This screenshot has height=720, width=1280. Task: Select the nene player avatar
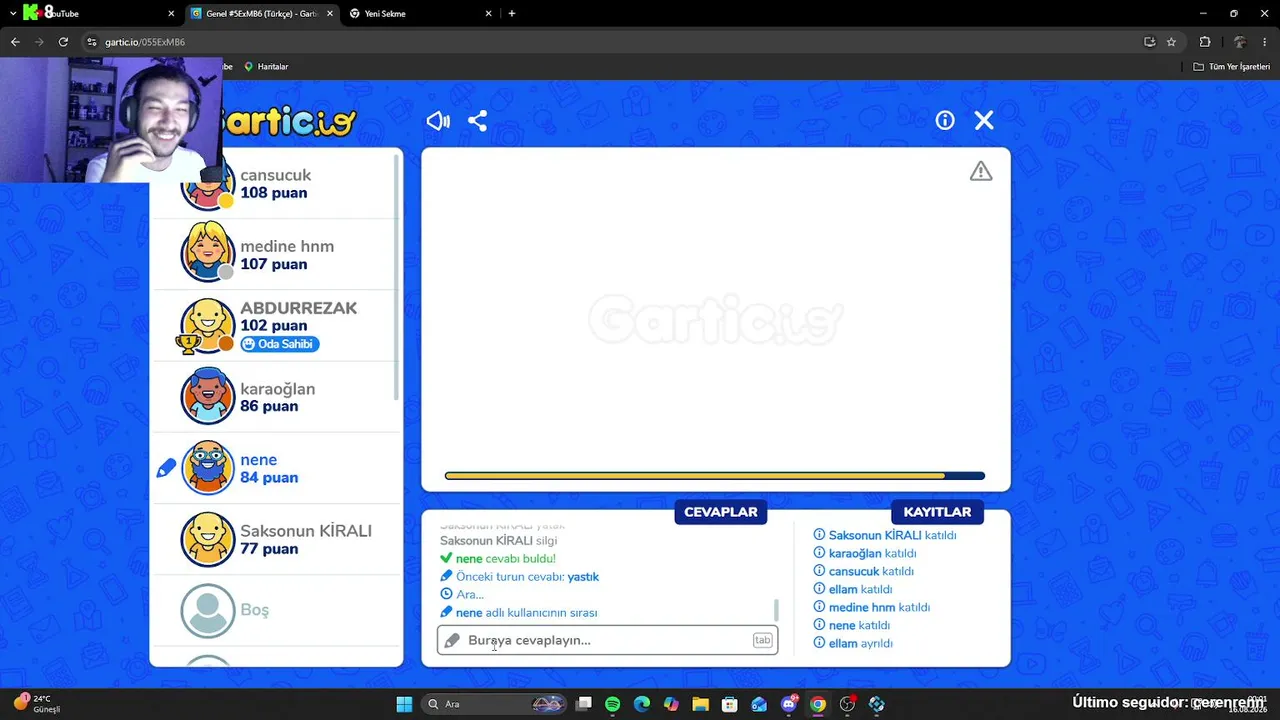pyautogui.click(x=208, y=468)
